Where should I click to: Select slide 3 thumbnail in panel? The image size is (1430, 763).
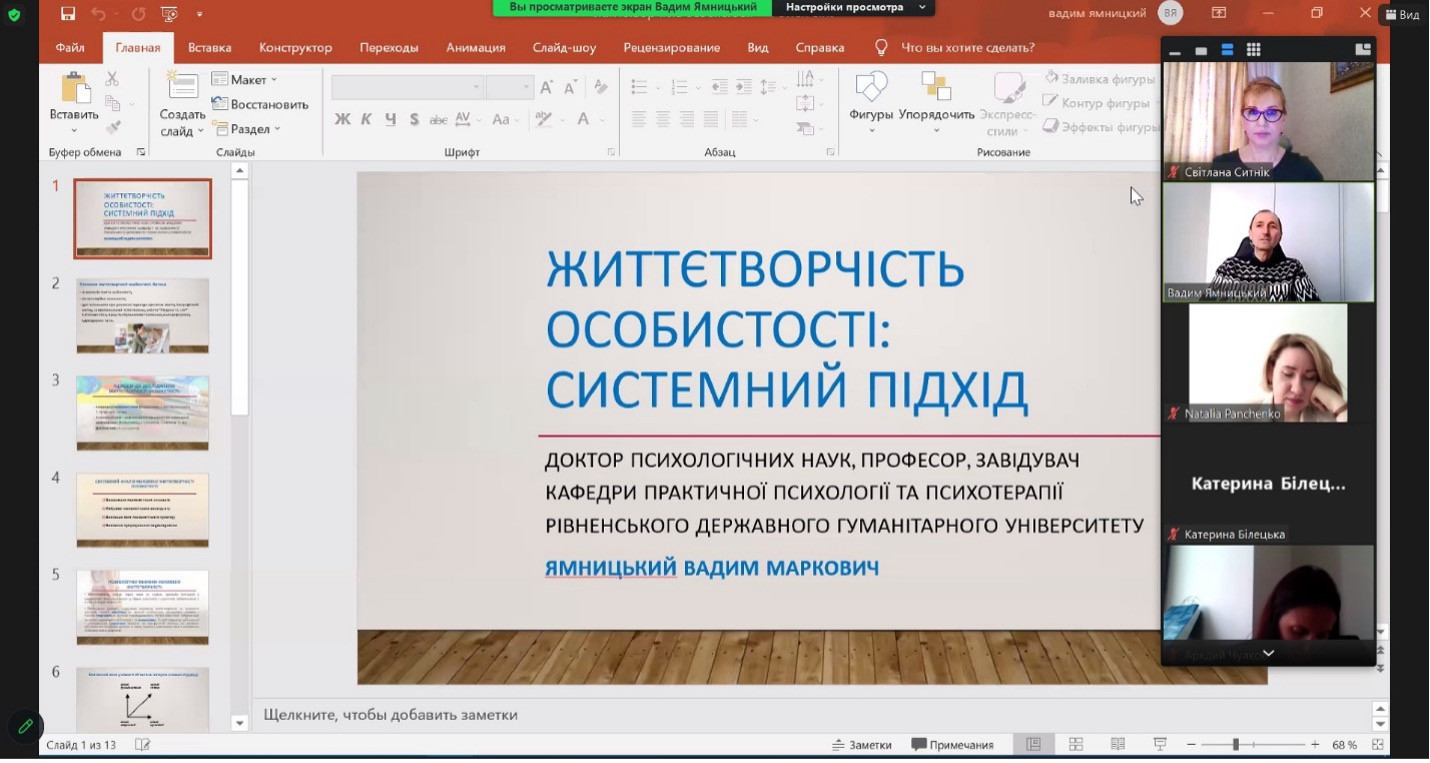pos(142,413)
